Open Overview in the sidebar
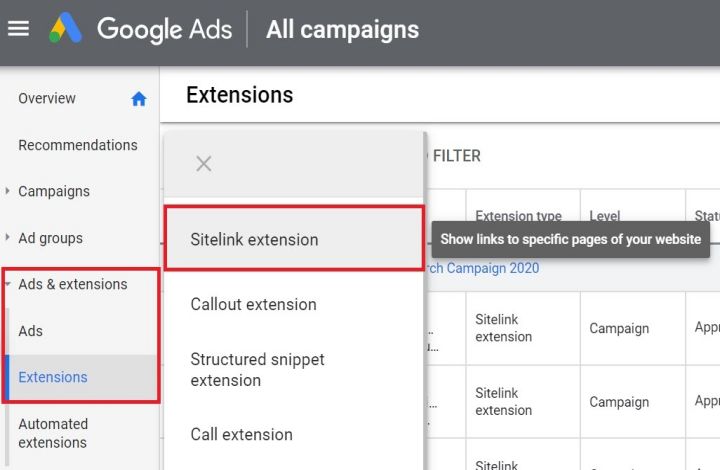 tap(47, 98)
